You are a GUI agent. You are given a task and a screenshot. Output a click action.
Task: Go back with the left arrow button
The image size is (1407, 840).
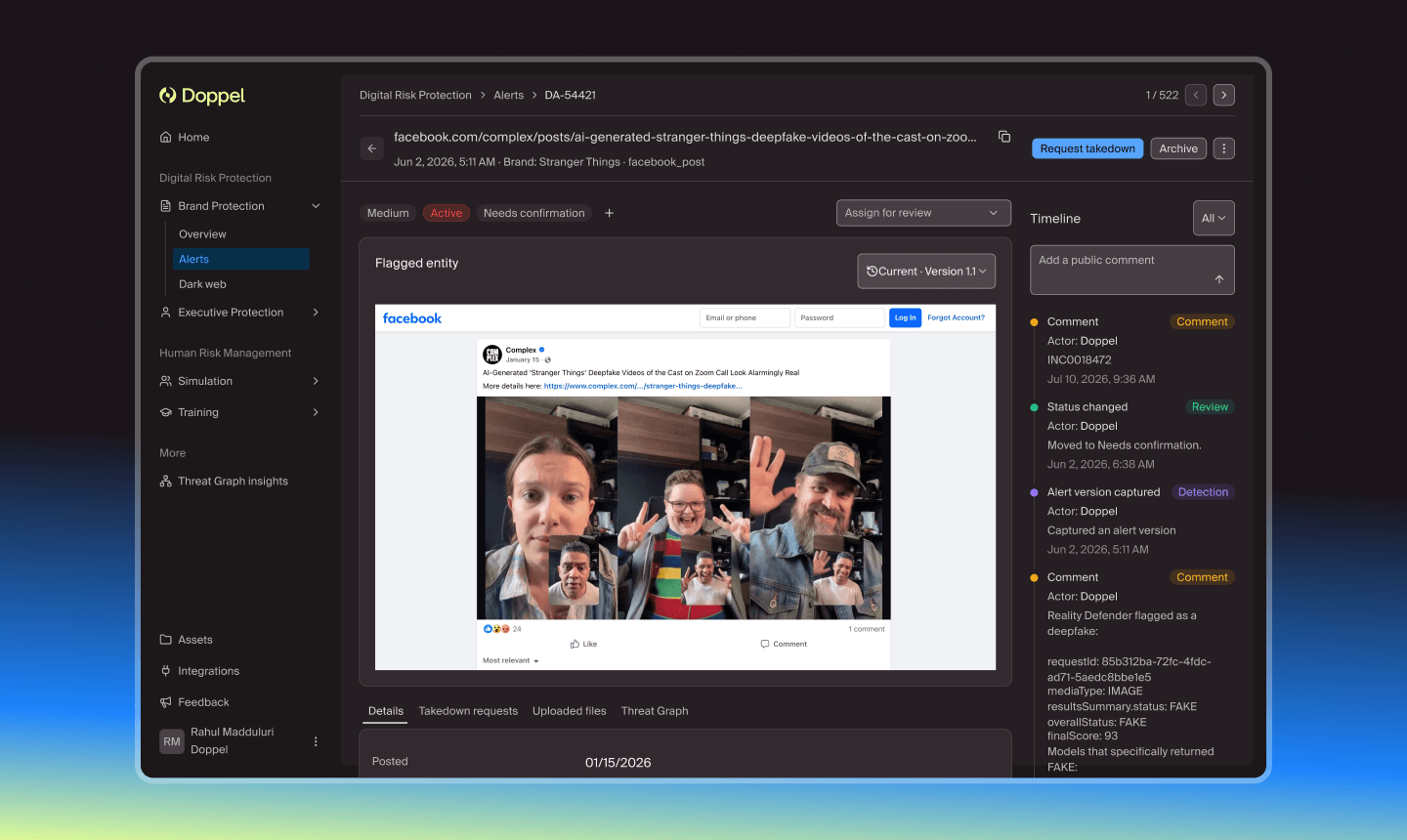371,148
